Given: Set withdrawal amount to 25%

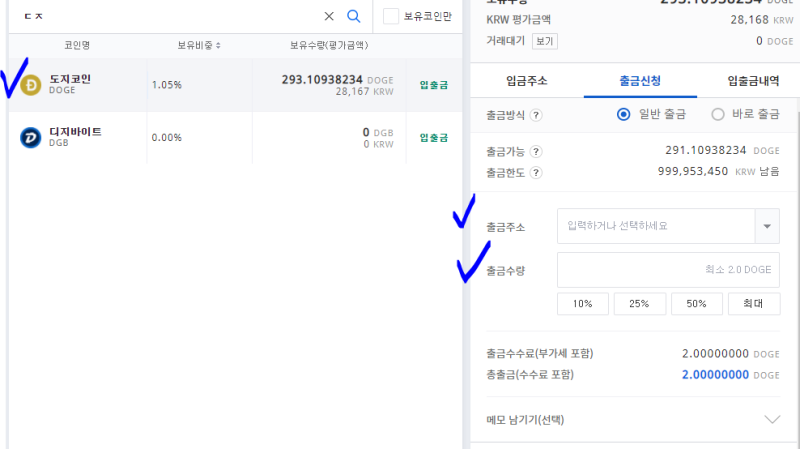Looking at the screenshot, I should pos(639,304).
